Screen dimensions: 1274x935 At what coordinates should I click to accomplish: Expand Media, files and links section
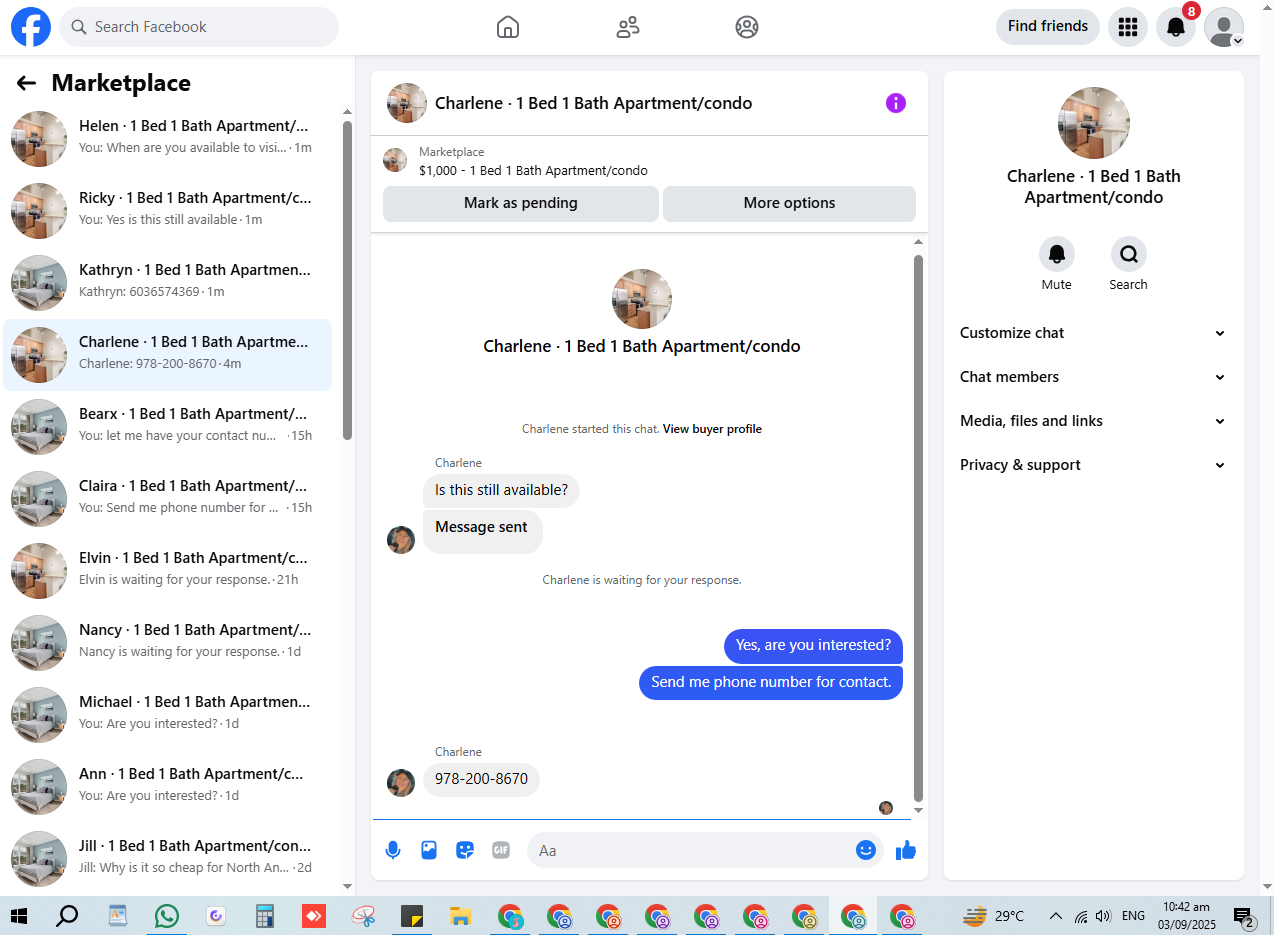coord(1093,421)
